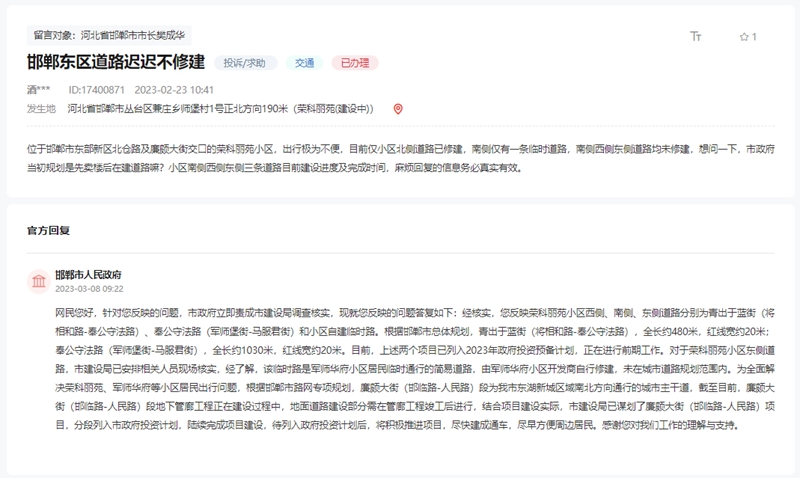
Task: Click the 发生地 address text
Action: 220,109
